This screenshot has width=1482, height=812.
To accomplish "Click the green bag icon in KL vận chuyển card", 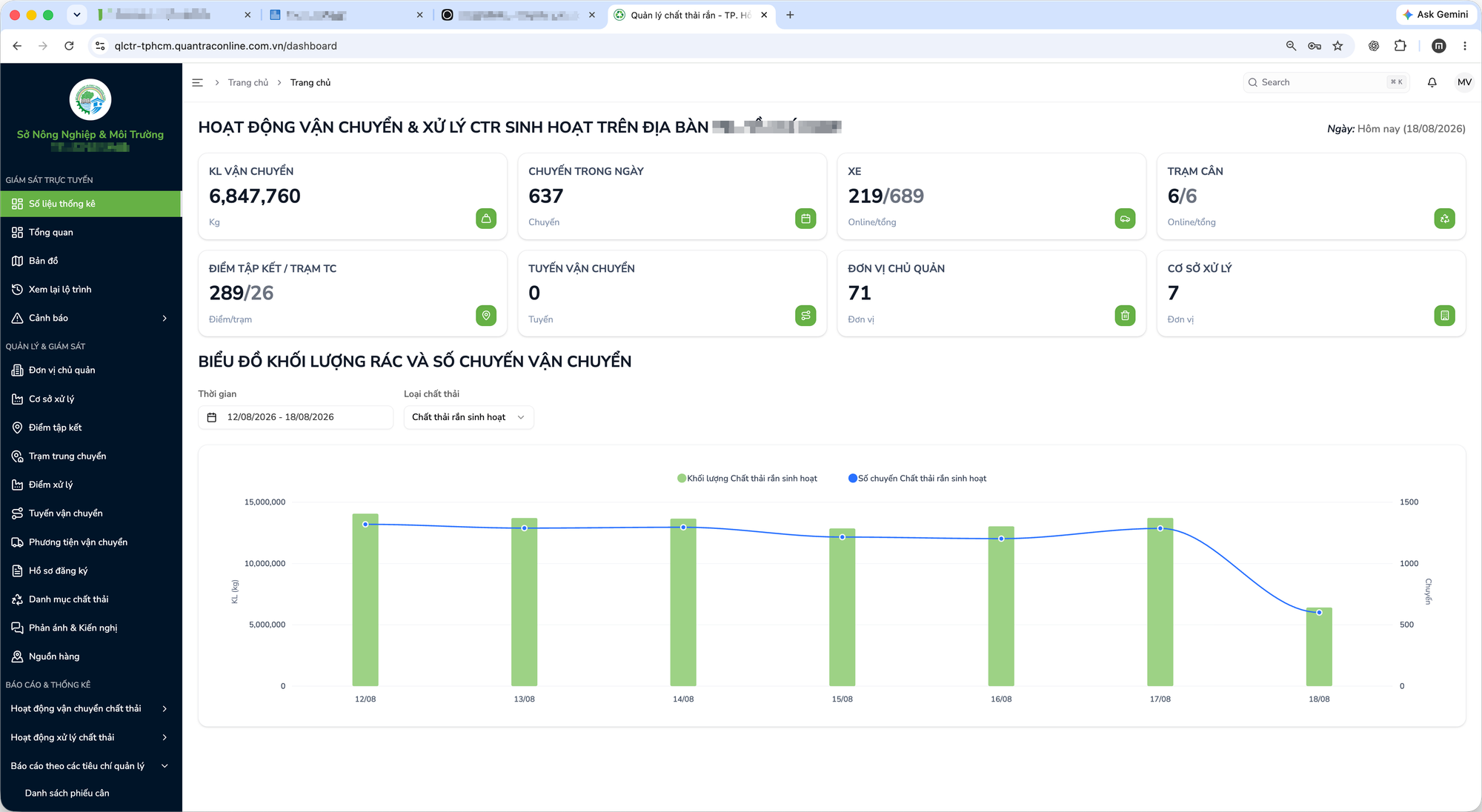I will [486, 219].
